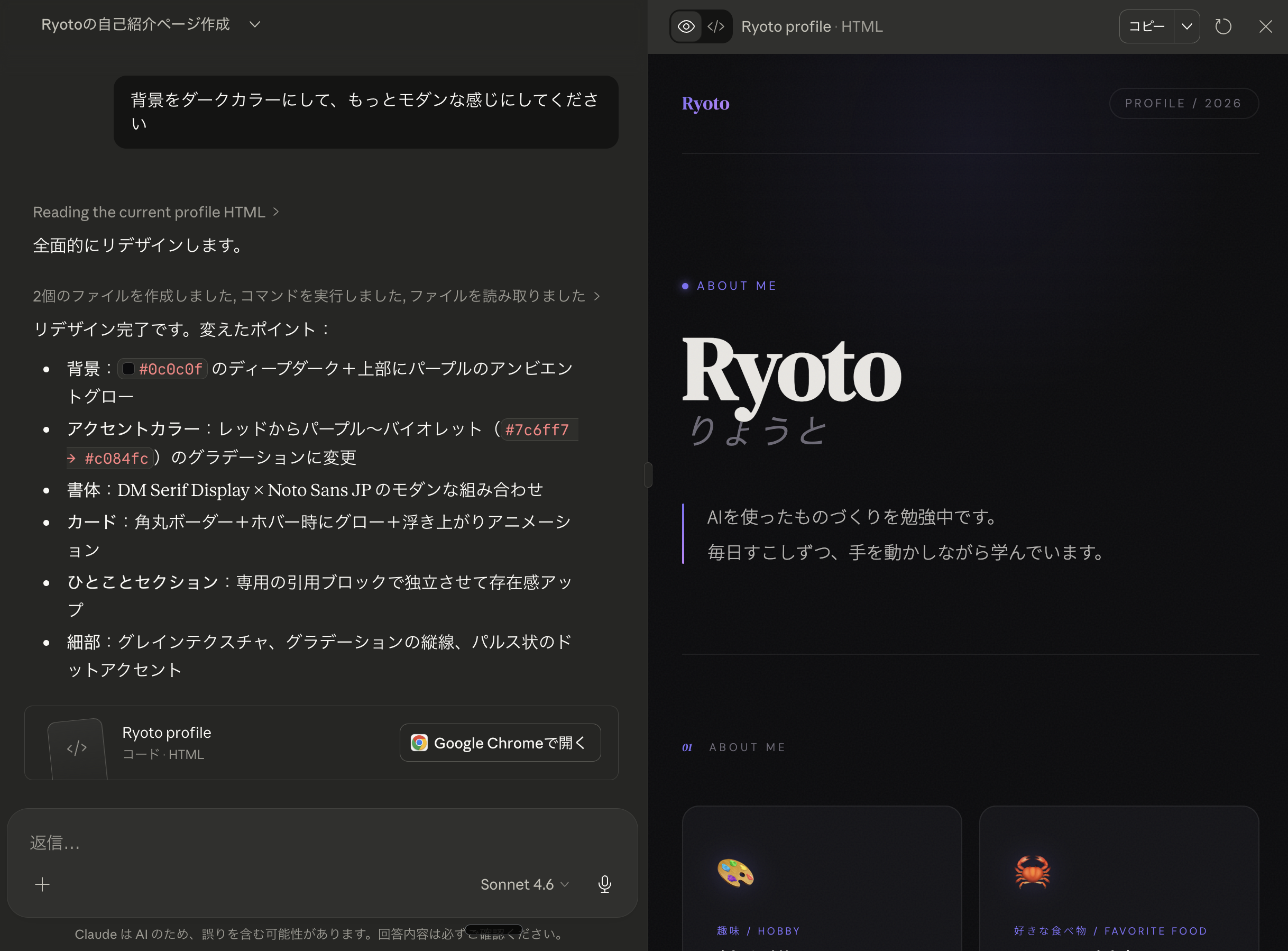Close the Ryoto profile panel
Image resolution: width=1288 pixels, height=951 pixels.
coord(1265,26)
